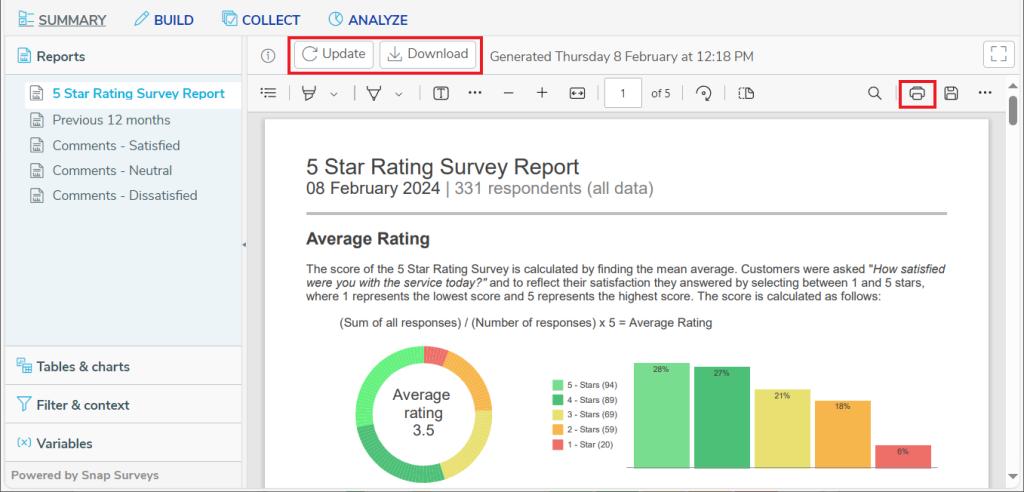The height and width of the screenshot is (492, 1024).
Task: Switch to the ANALYZE tab
Action: (368, 20)
